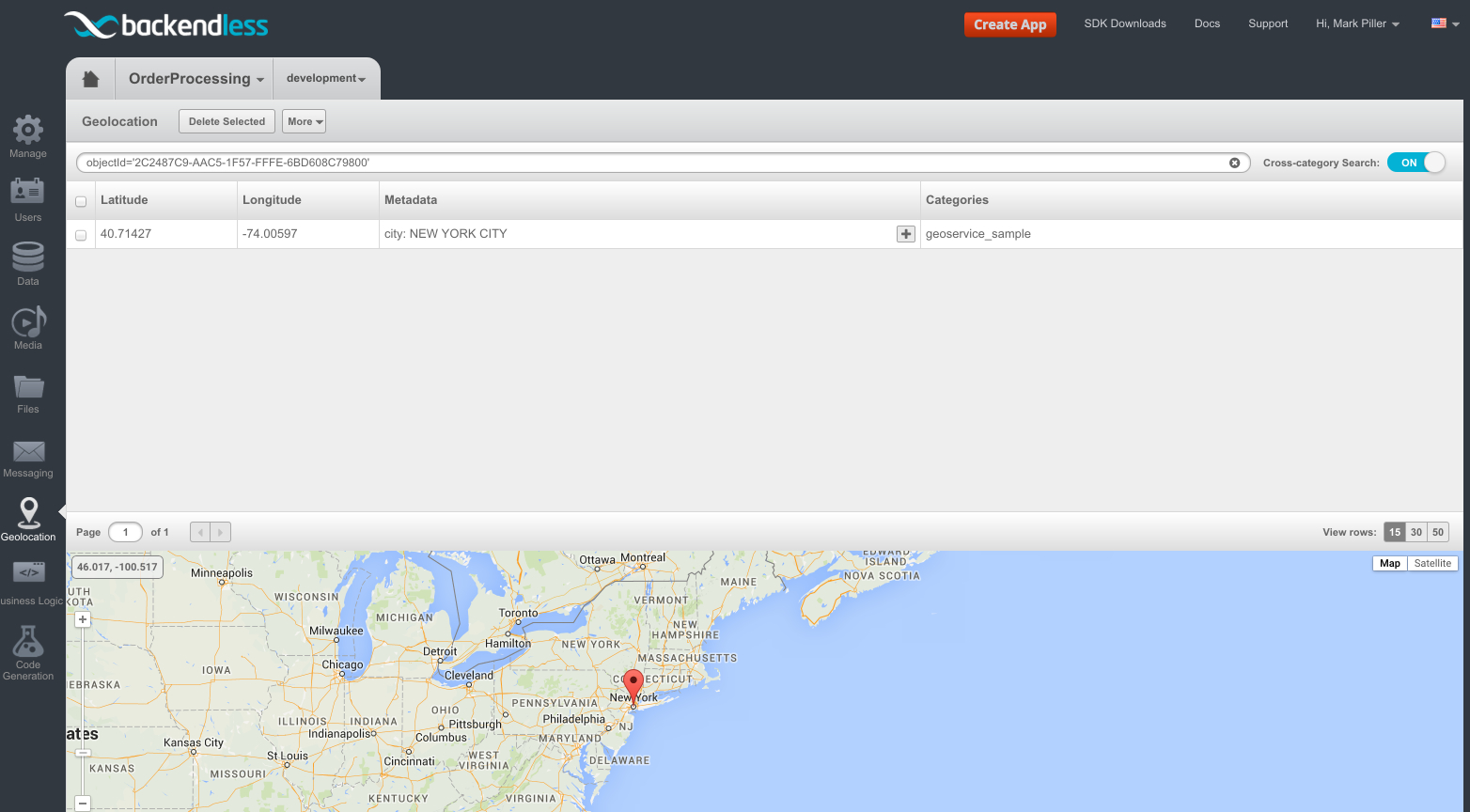1470x812 pixels.
Task: Click Delete Selected button
Action: (x=227, y=121)
